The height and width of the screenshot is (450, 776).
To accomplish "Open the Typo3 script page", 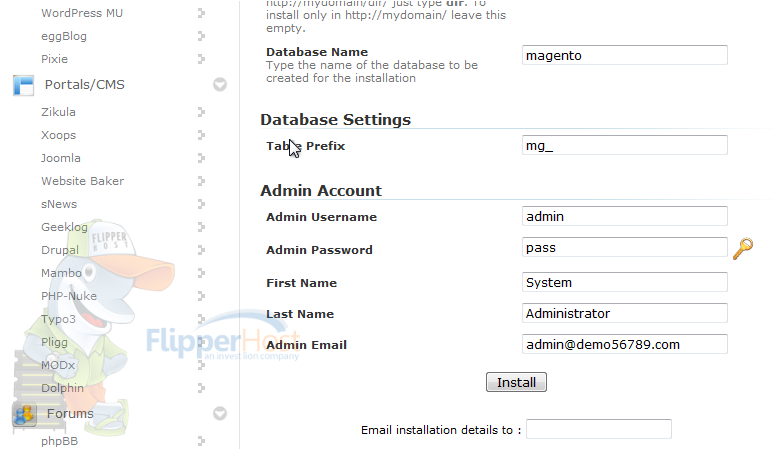I will 58,319.
